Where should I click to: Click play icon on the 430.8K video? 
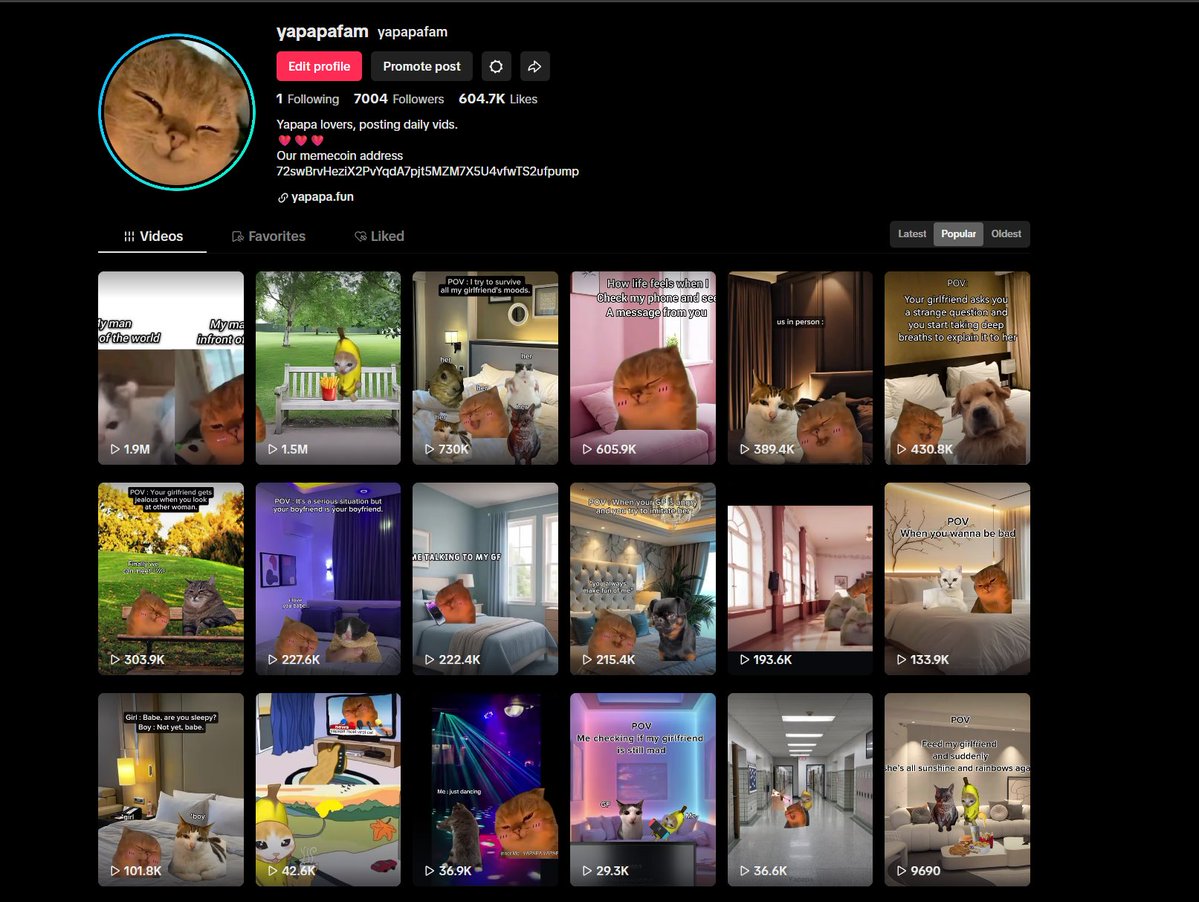(x=902, y=449)
